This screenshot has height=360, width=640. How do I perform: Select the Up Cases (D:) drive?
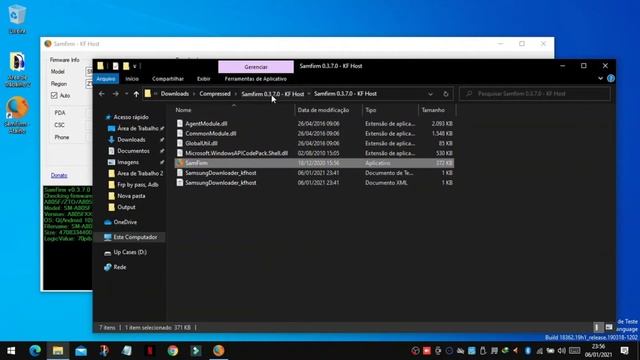pos(129,252)
